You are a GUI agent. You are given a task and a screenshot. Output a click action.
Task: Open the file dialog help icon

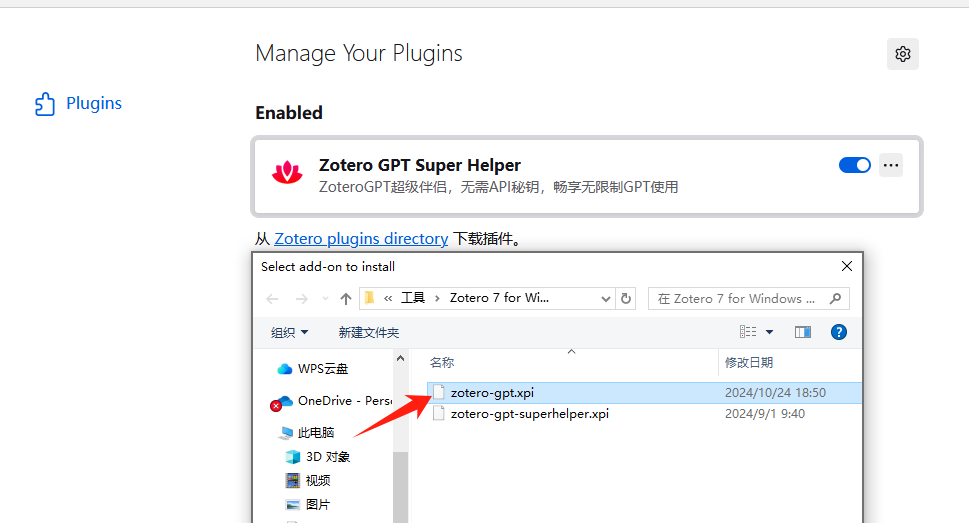(839, 332)
